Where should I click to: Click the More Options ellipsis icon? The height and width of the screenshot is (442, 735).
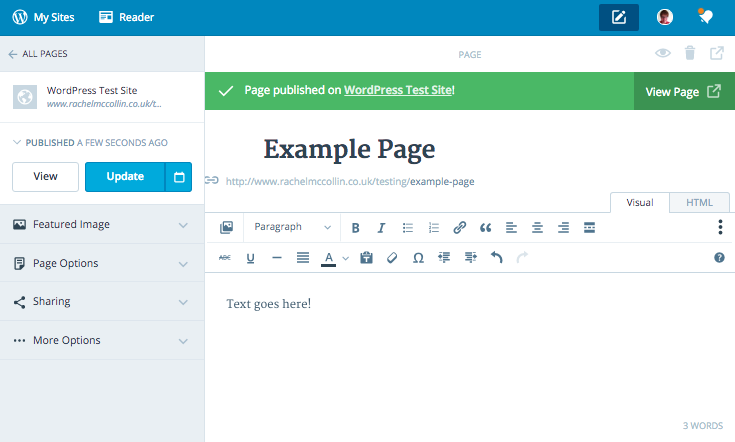click(x=19, y=341)
